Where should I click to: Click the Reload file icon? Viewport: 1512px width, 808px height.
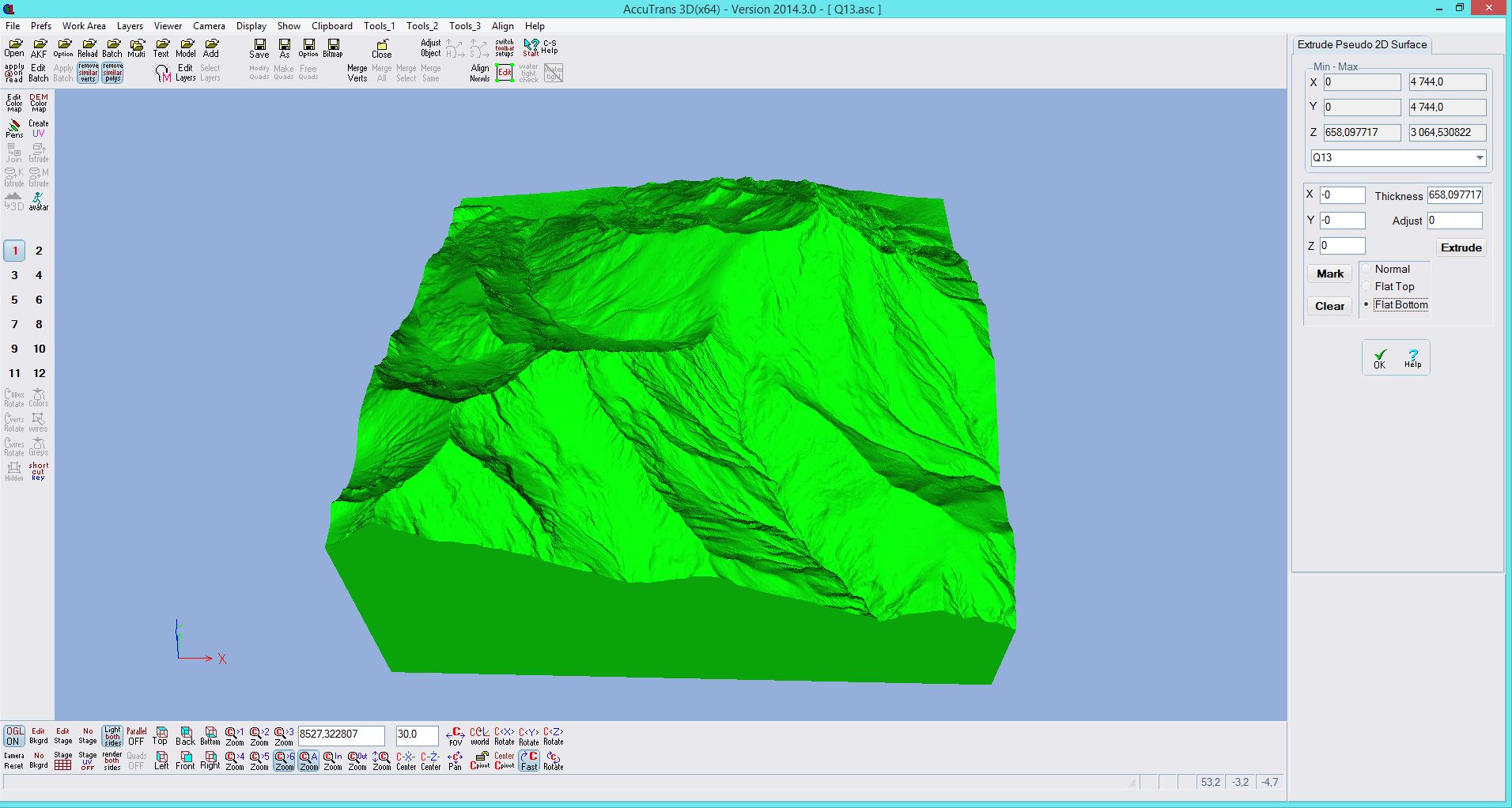click(88, 48)
